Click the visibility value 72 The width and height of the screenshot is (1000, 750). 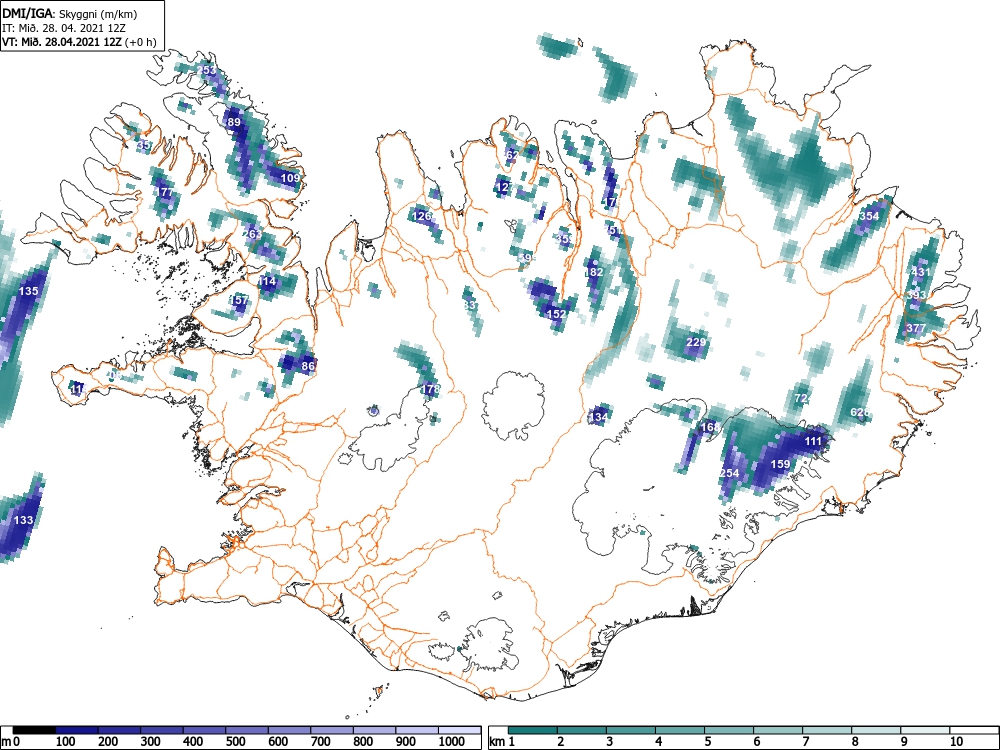point(801,398)
